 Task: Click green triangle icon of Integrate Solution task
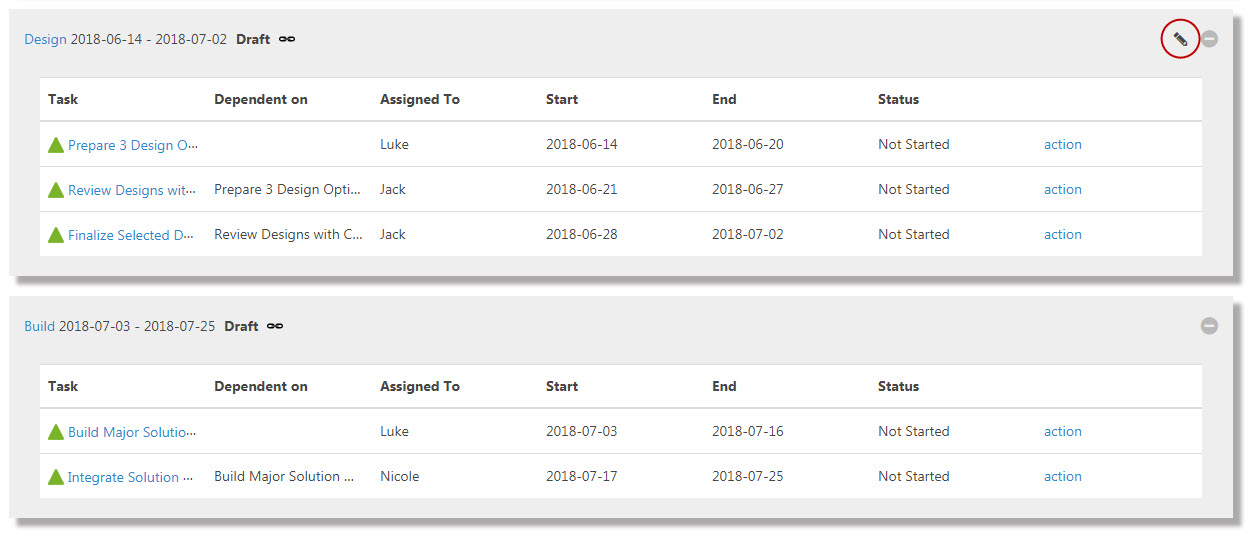coord(56,477)
